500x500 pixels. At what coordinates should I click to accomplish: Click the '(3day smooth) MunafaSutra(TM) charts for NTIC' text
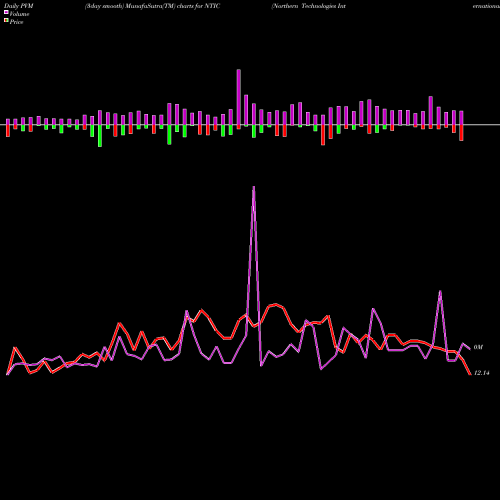(152, 6)
